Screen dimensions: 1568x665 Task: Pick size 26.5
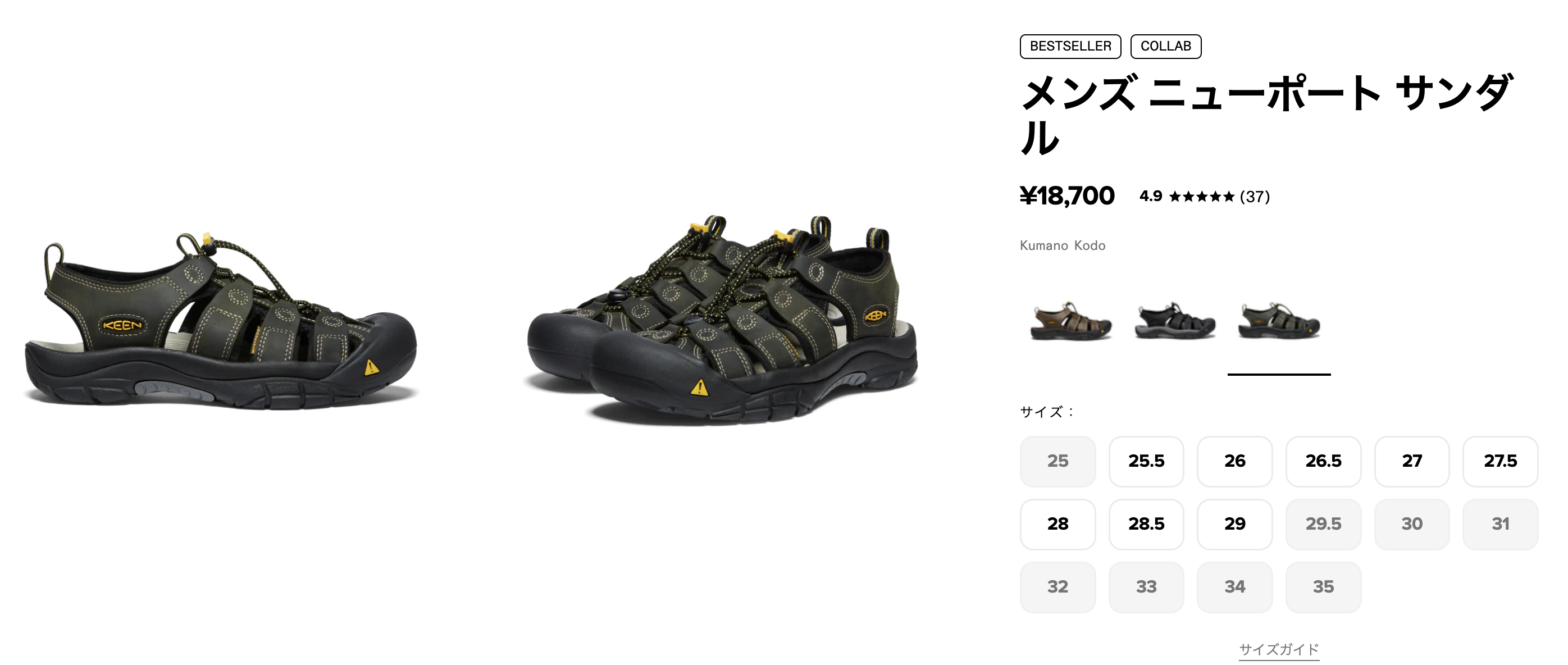point(1323,461)
